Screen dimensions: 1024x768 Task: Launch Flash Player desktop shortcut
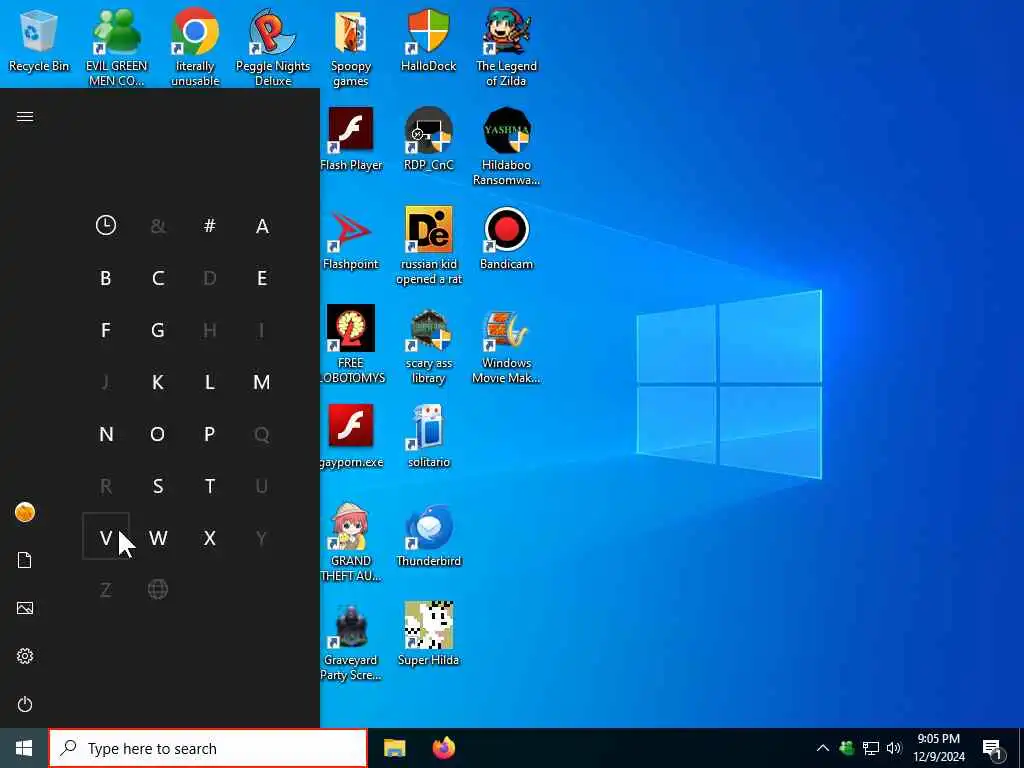point(351,139)
